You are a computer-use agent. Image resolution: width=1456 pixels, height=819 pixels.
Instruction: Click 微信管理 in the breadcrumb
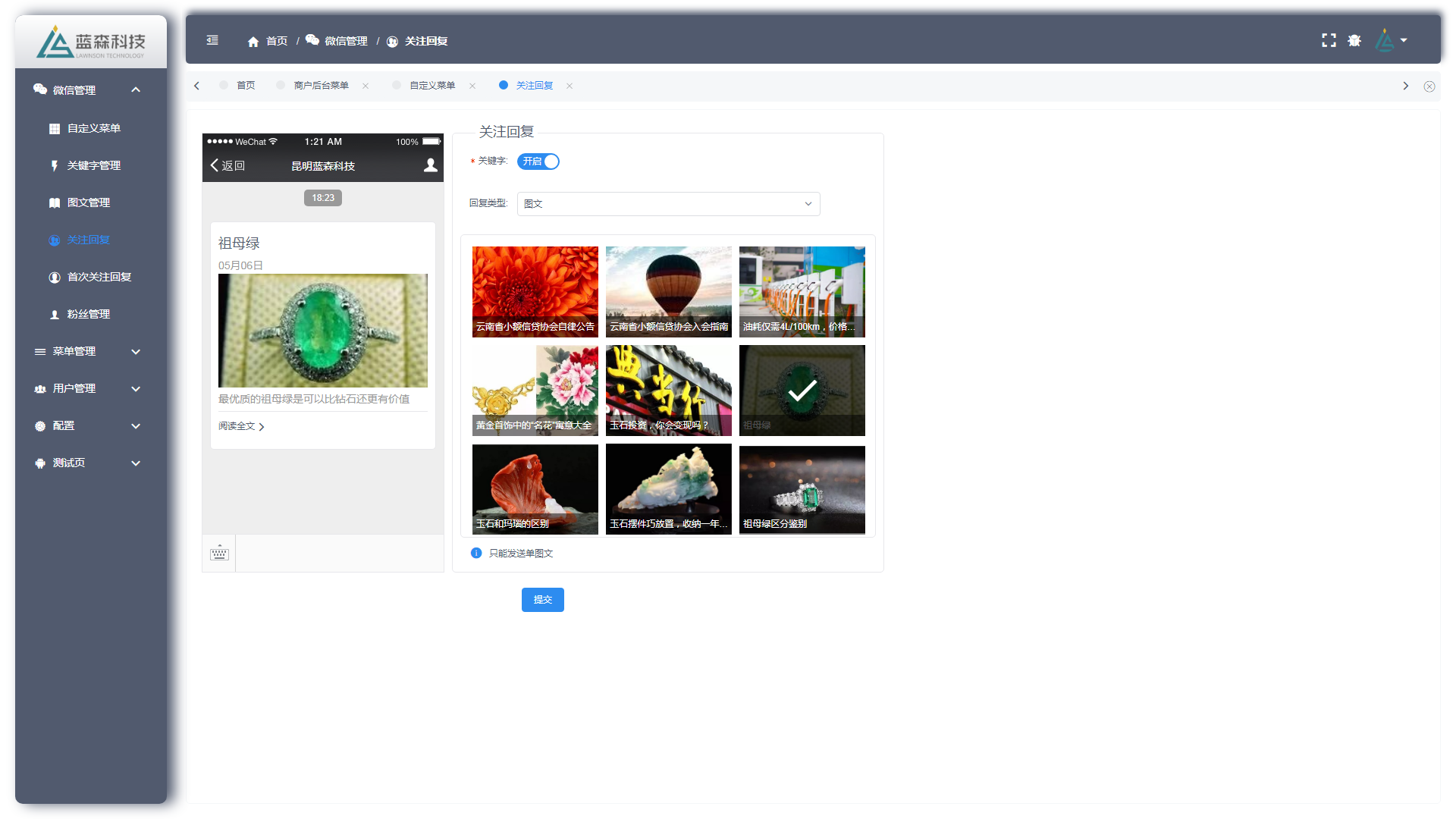coord(346,41)
